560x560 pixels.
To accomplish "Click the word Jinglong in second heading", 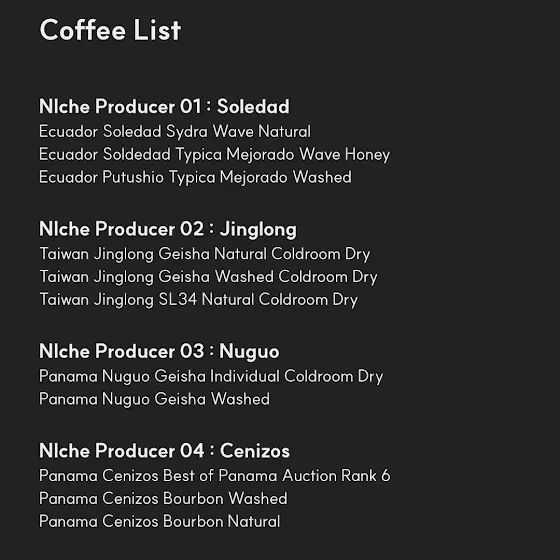I will 258,230.
